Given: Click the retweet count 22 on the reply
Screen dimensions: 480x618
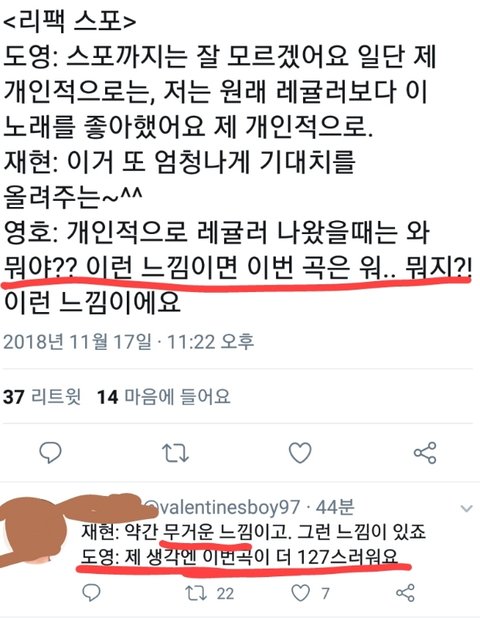Looking at the screenshot, I should coord(225,594).
